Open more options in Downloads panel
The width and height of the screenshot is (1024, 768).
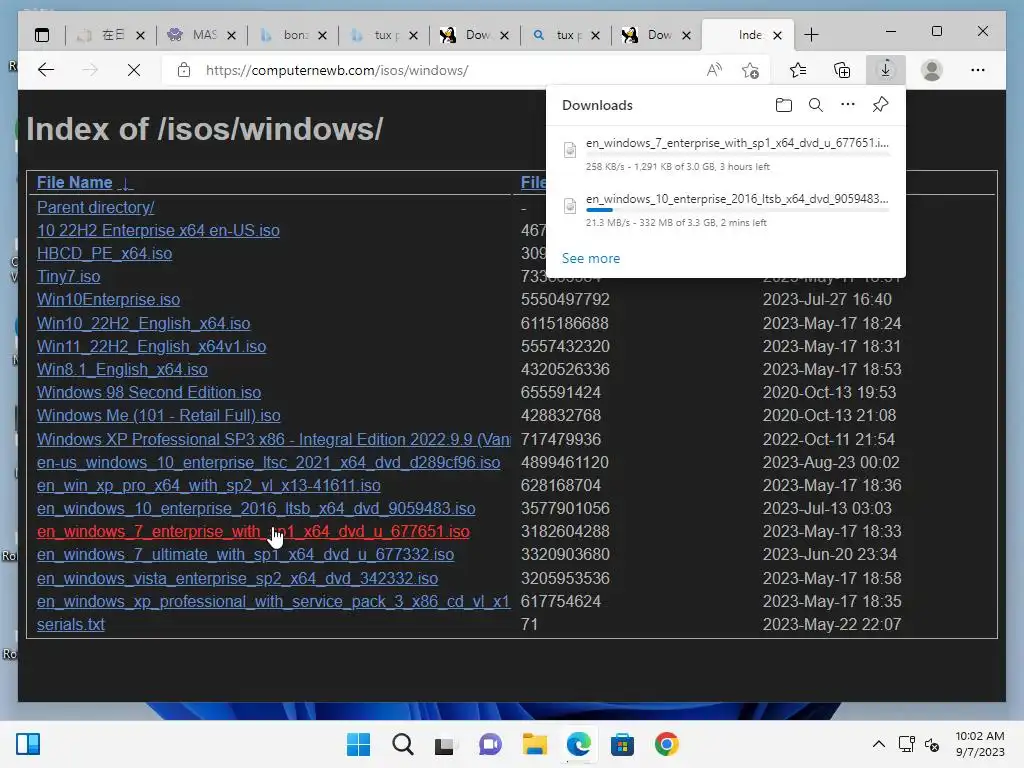pyautogui.click(x=848, y=104)
